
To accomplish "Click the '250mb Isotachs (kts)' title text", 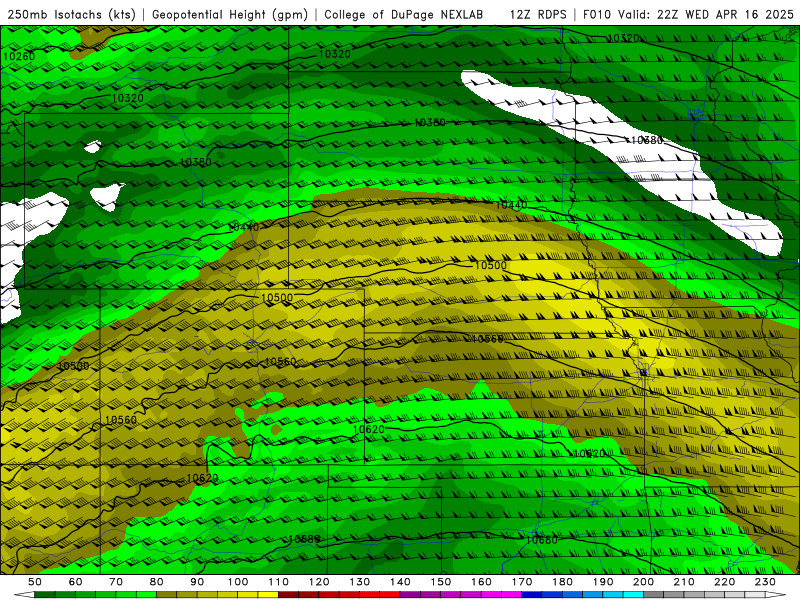I will pyautogui.click(x=71, y=15).
